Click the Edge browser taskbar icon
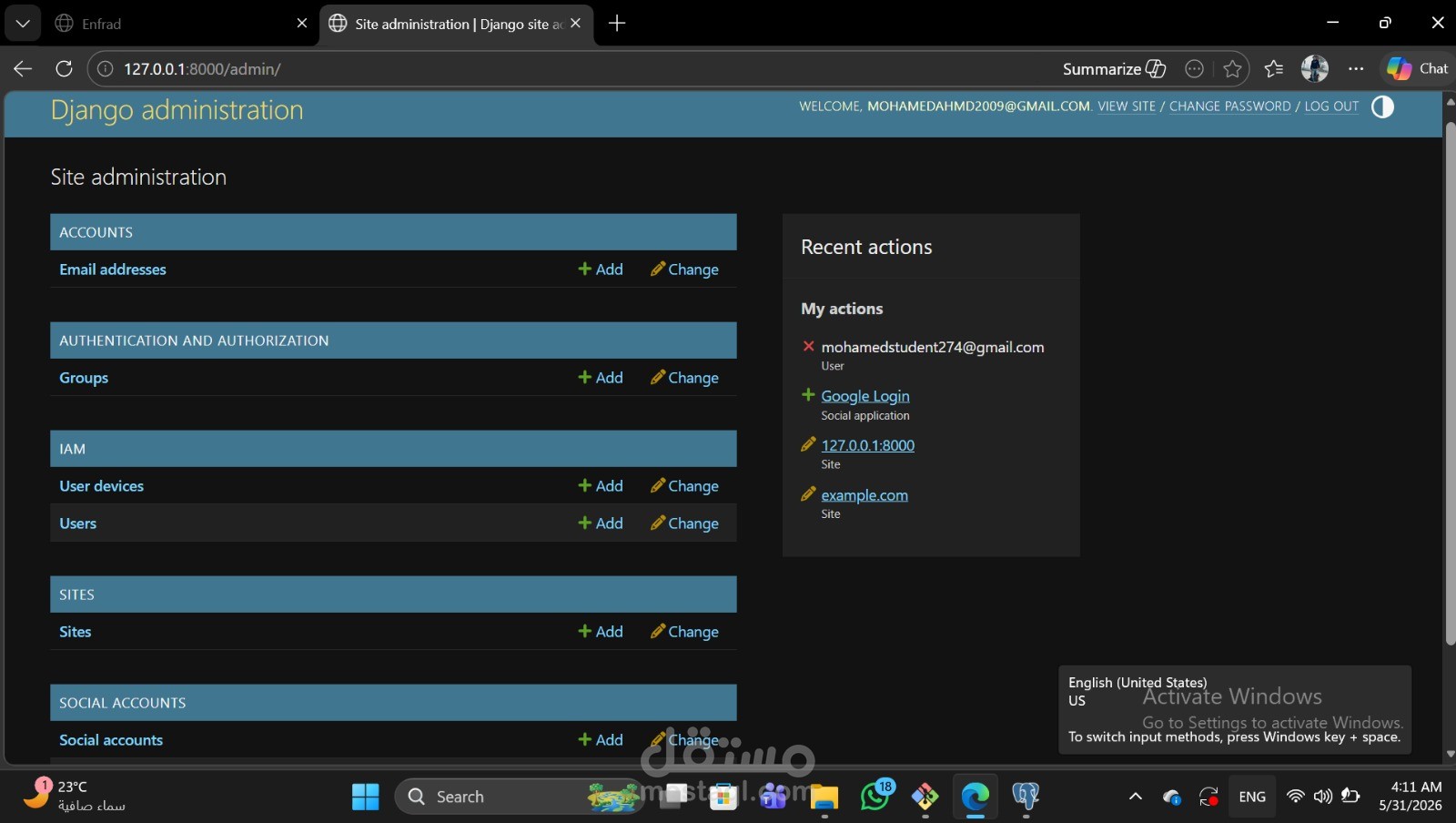1456x823 pixels. pyautogui.click(x=976, y=797)
